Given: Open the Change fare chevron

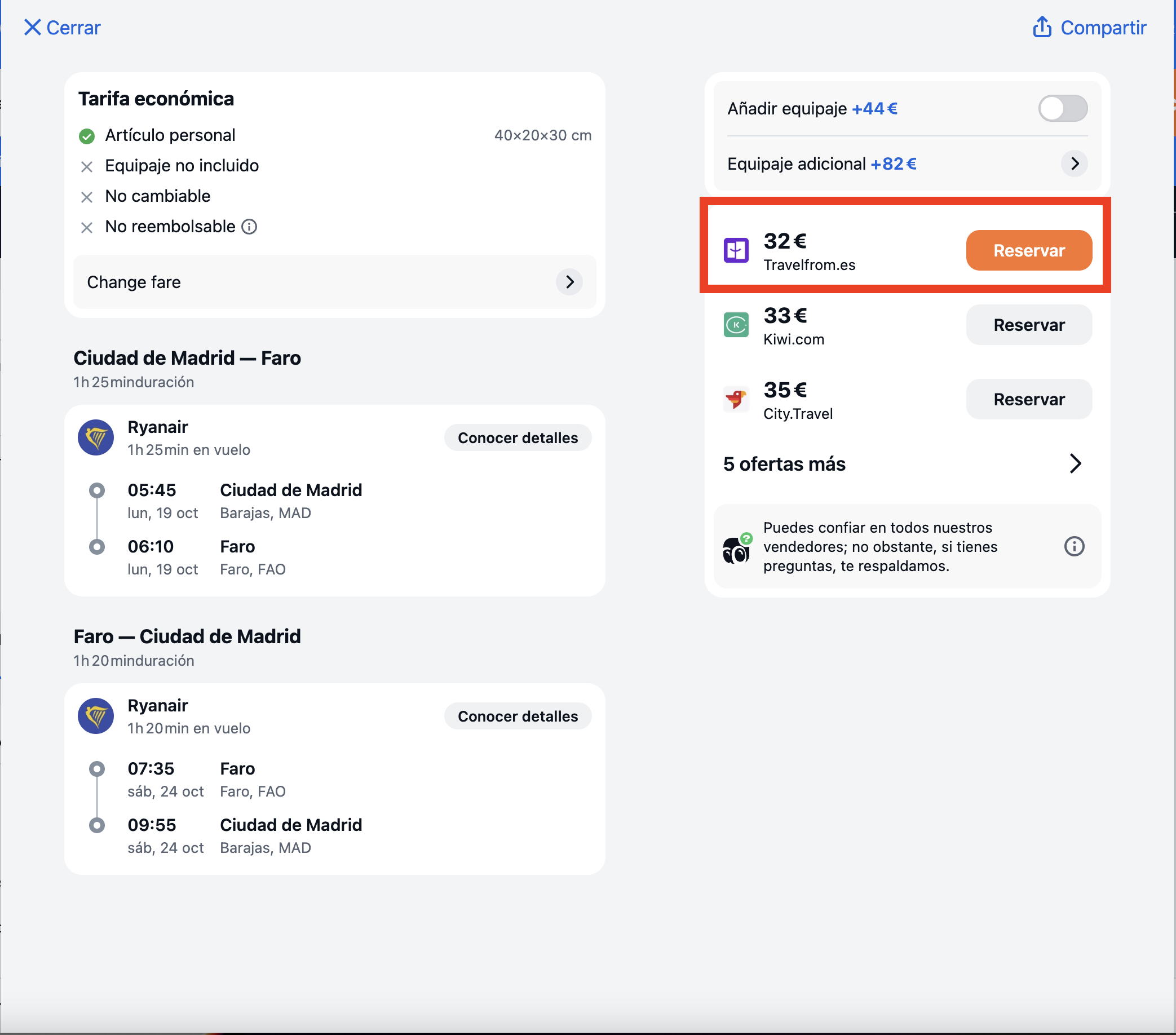Looking at the screenshot, I should tap(569, 282).
